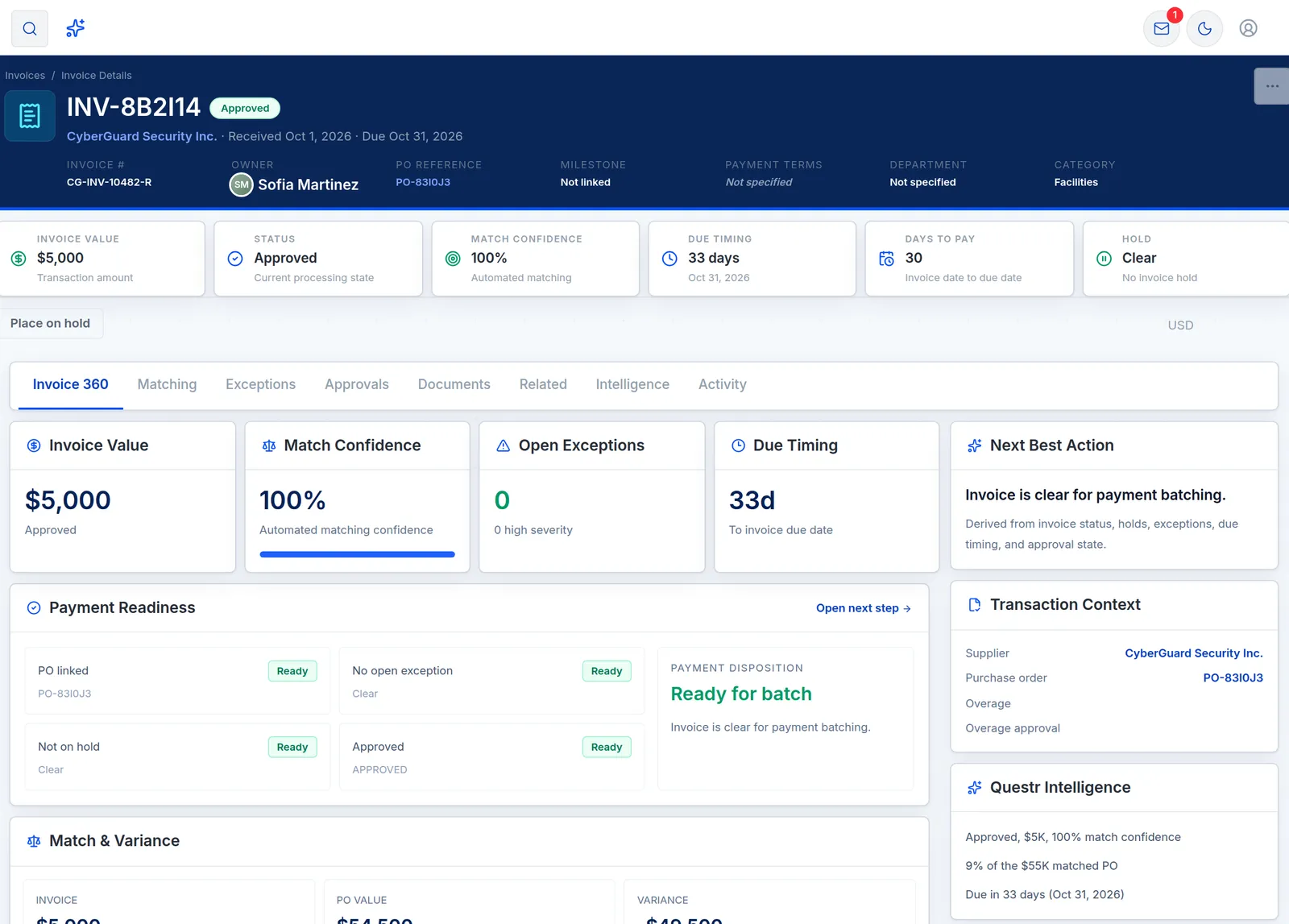Image resolution: width=1289 pixels, height=924 pixels.
Task: Click Ready for batch disposition text
Action: coord(741,694)
